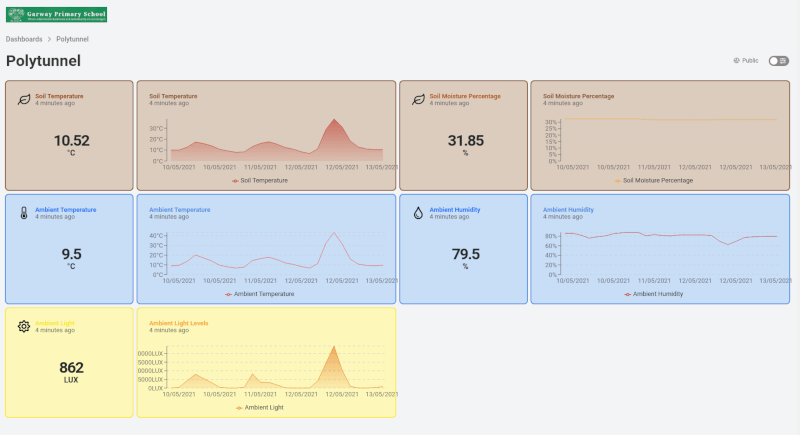Screen dimensions: 800x435
Task: Click the Soil Temperature chart title
Action: pyautogui.click(x=173, y=96)
